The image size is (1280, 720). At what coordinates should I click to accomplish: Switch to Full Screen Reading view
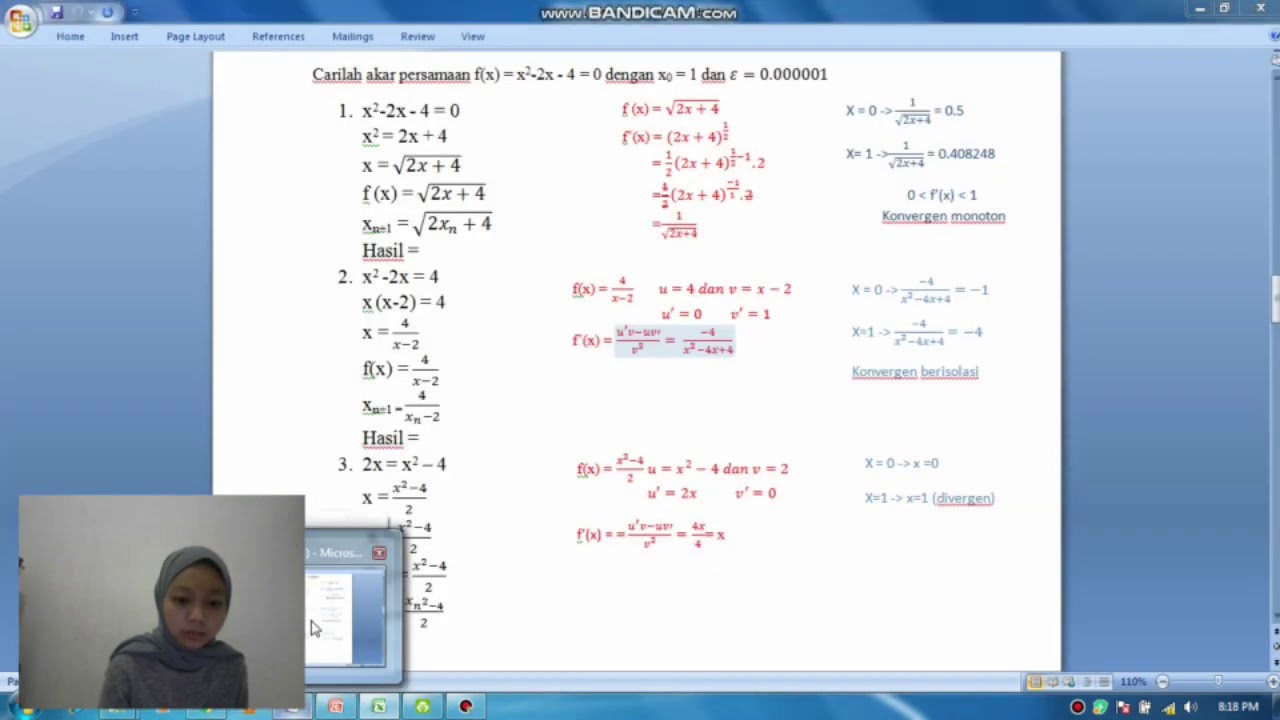tap(1053, 681)
